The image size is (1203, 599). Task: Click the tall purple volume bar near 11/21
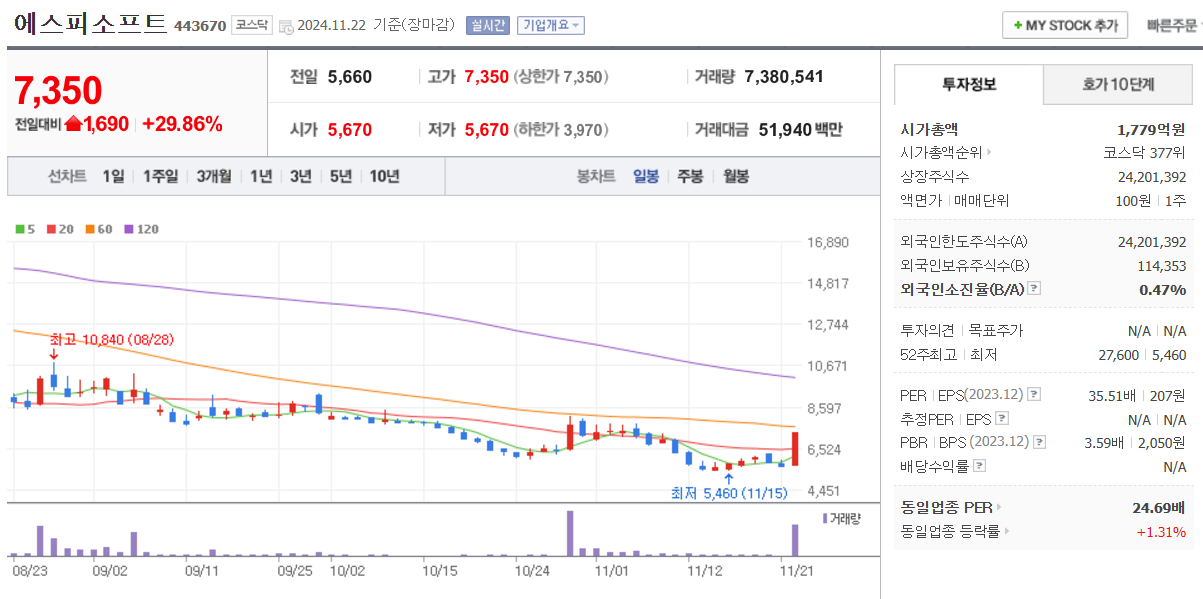(796, 540)
